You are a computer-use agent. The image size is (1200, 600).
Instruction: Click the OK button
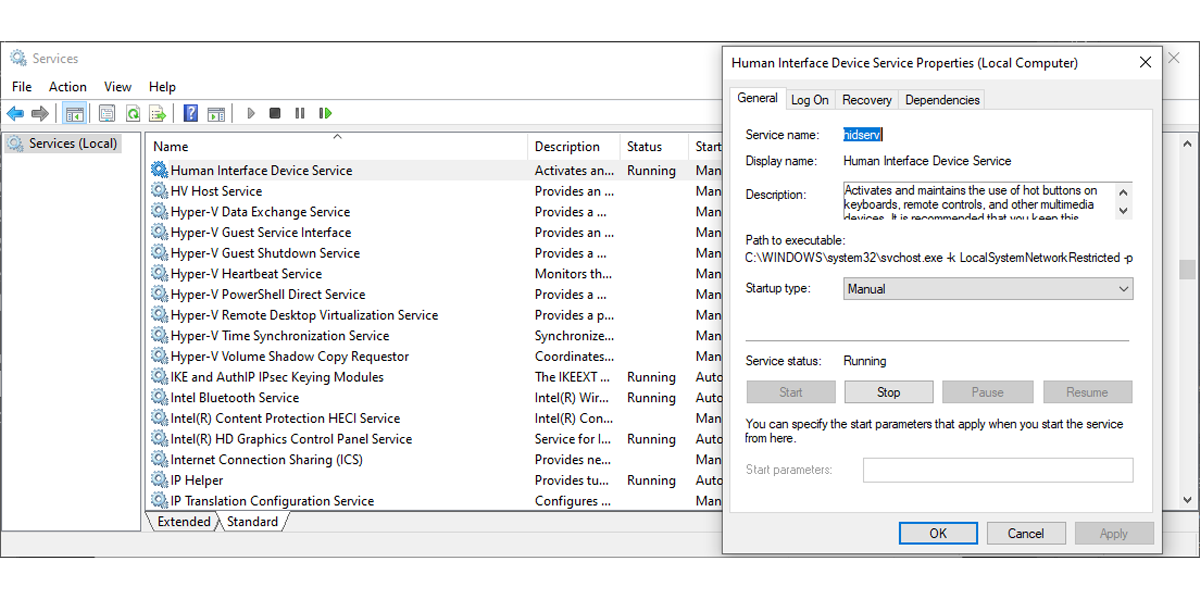pyautogui.click(x=938, y=533)
